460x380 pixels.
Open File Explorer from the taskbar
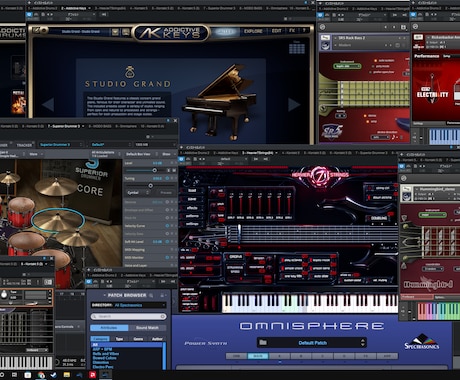pos(67,375)
